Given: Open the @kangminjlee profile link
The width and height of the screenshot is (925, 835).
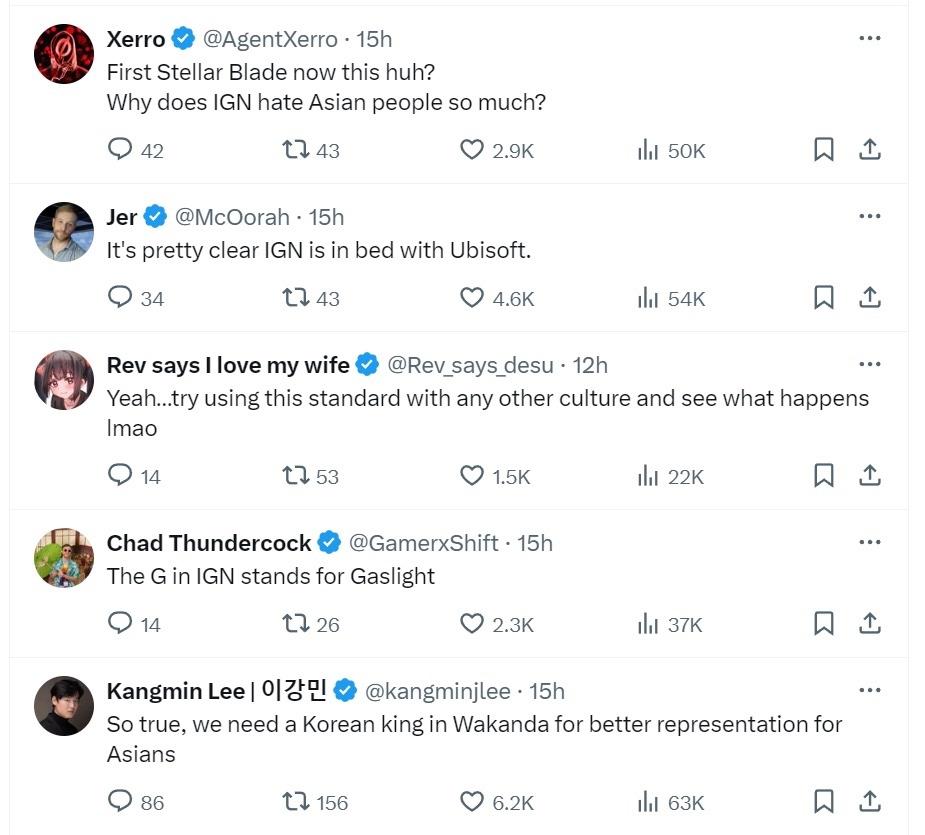Looking at the screenshot, I should coord(437,691).
